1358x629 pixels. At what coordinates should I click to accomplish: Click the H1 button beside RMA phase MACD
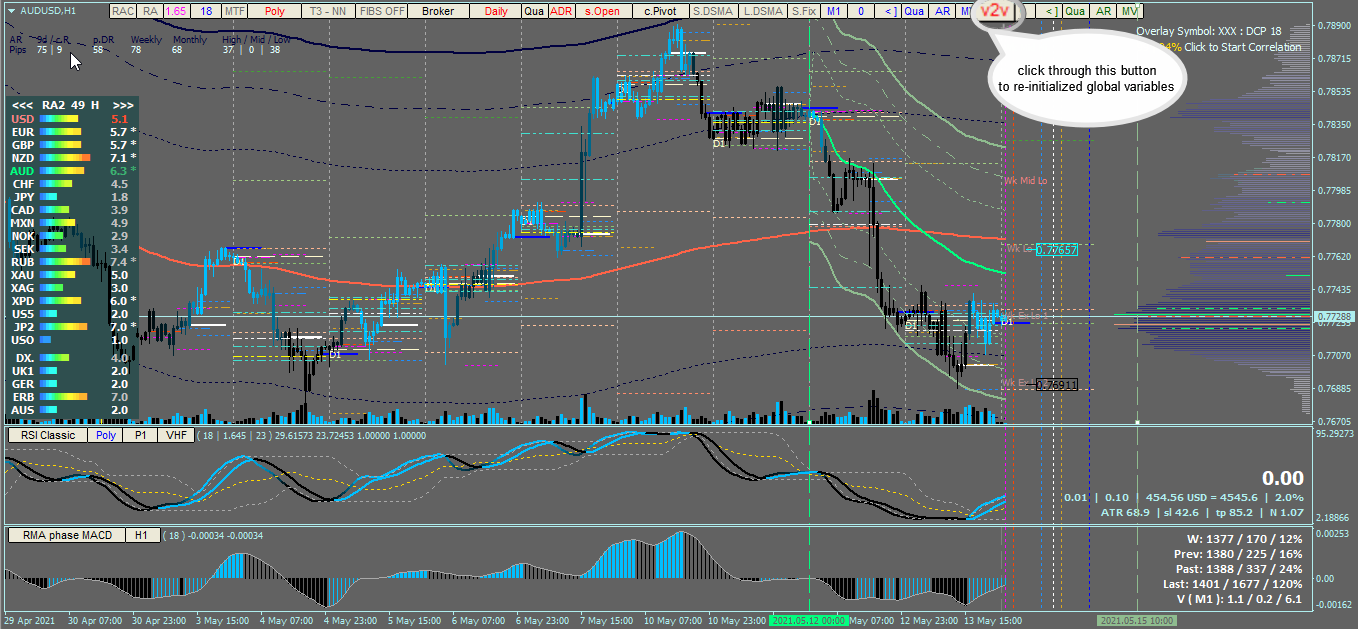pos(141,535)
